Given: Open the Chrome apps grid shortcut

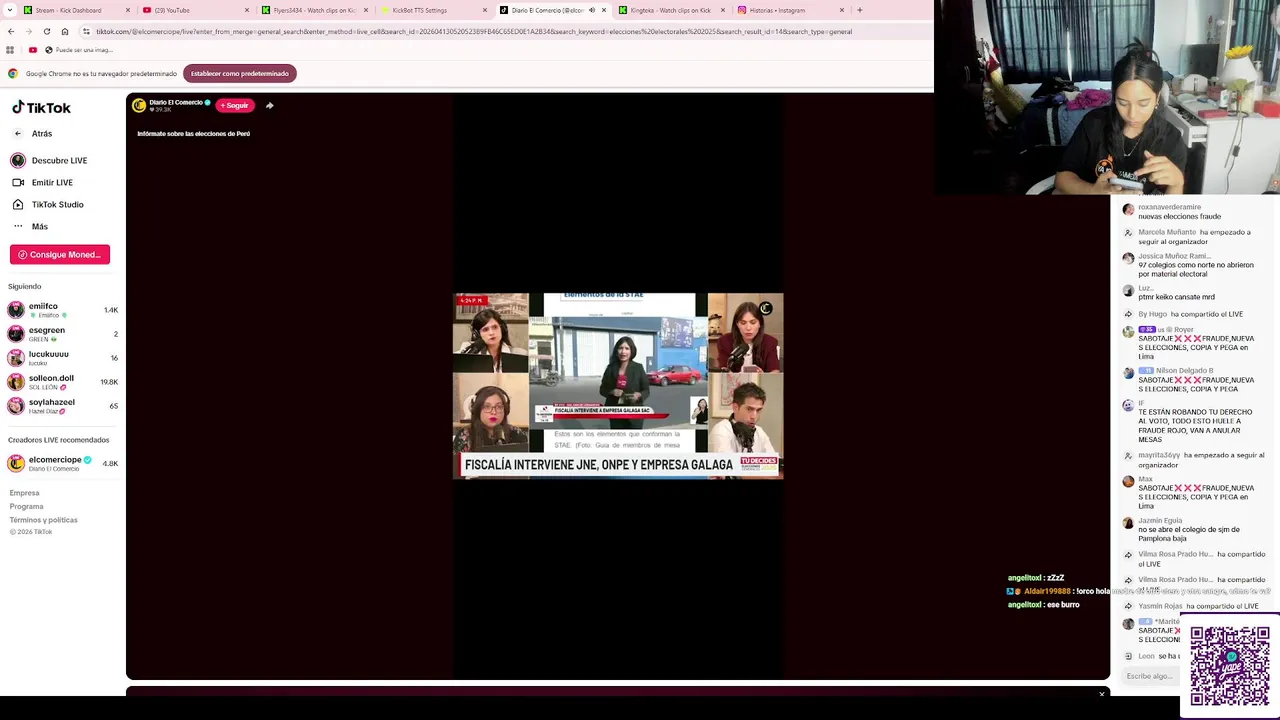Looking at the screenshot, I should [x=10, y=50].
